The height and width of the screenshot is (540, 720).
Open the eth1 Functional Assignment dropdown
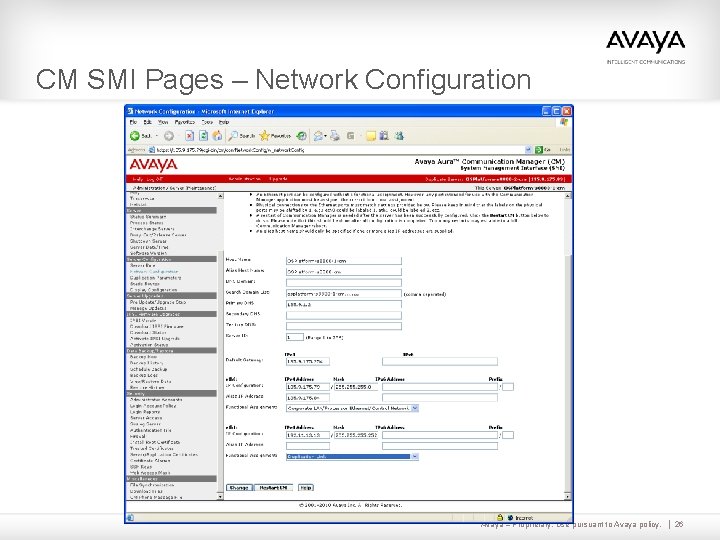click(x=352, y=456)
